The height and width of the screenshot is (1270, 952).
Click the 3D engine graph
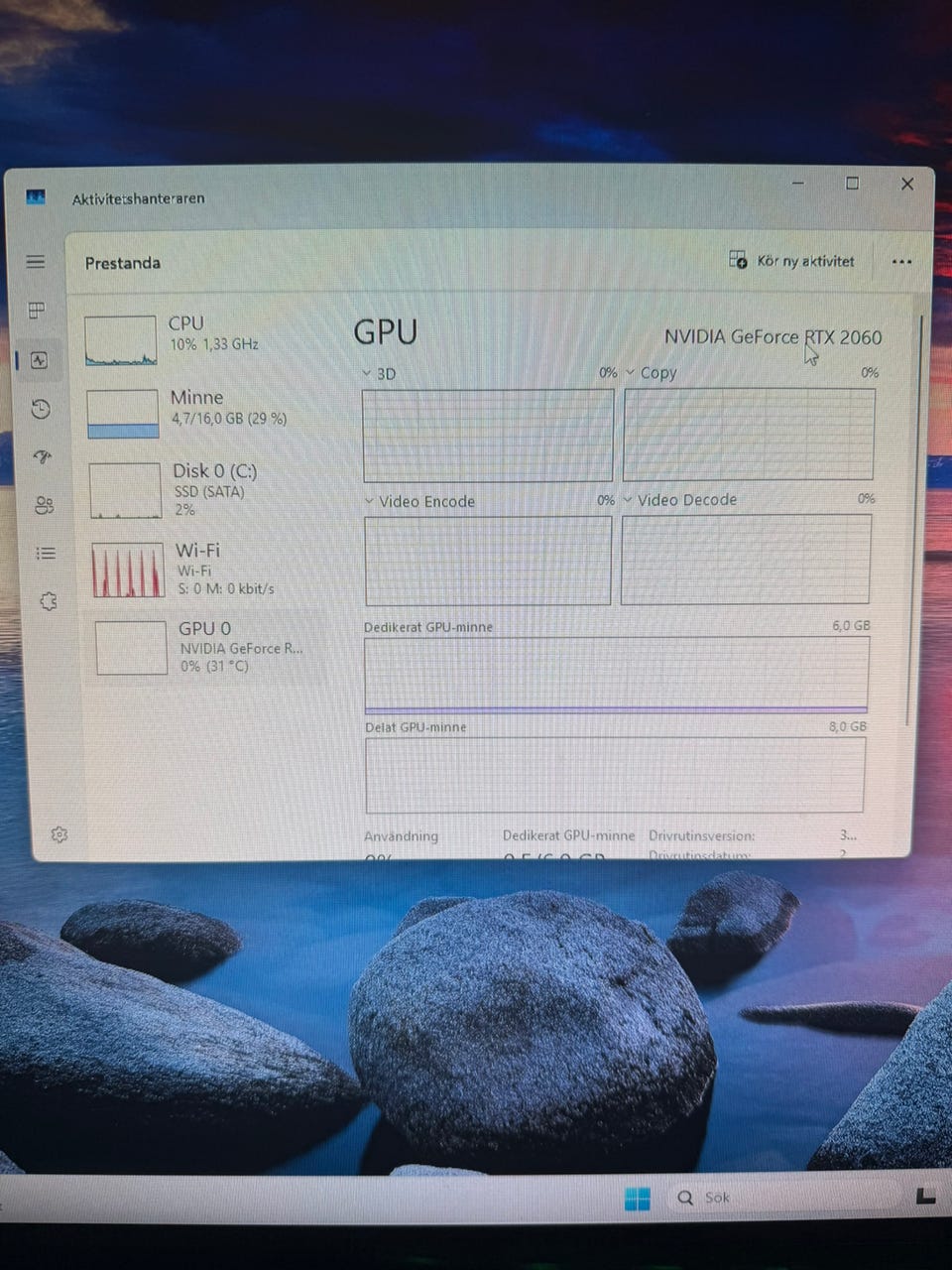point(488,436)
